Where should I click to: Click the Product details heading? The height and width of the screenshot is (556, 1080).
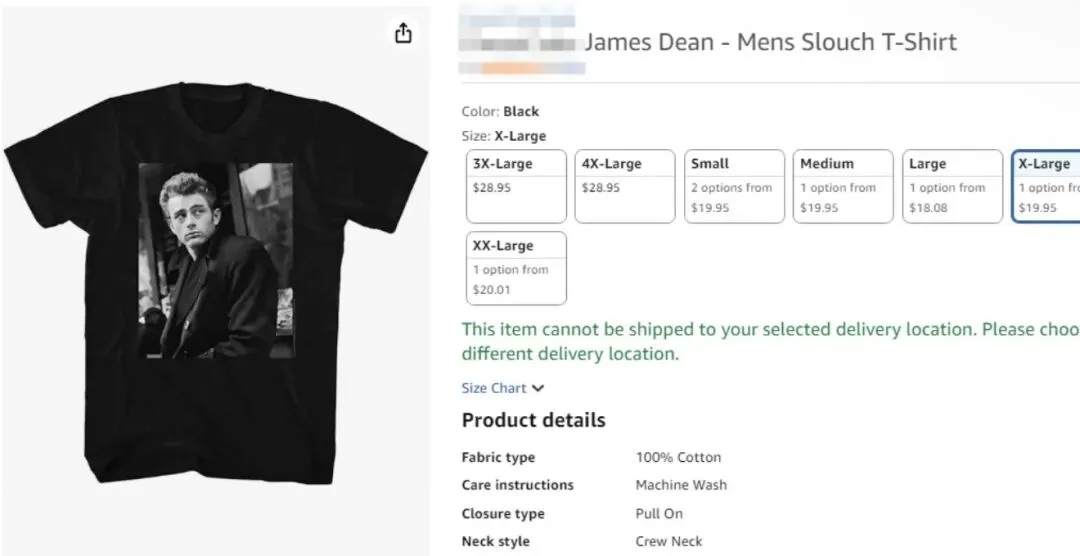(533, 420)
